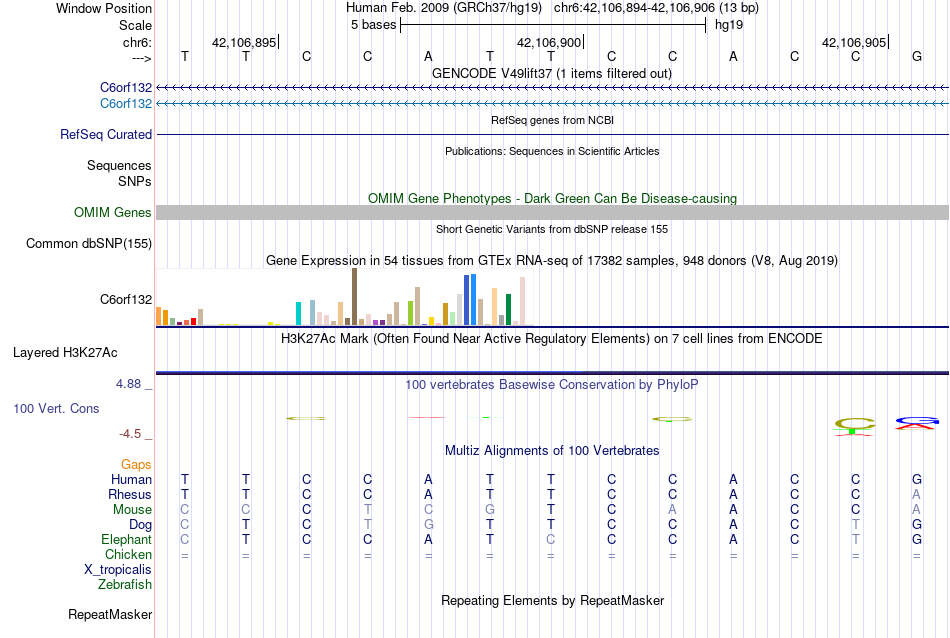Click the light blue C6orf132 GENCODE label

coord(126,104)
